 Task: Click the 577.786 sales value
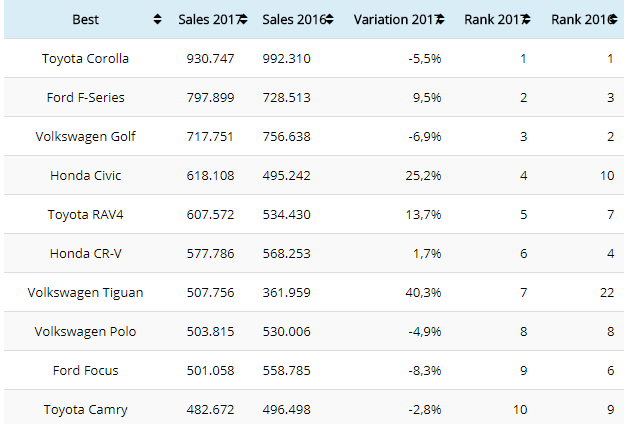point(210,254)
